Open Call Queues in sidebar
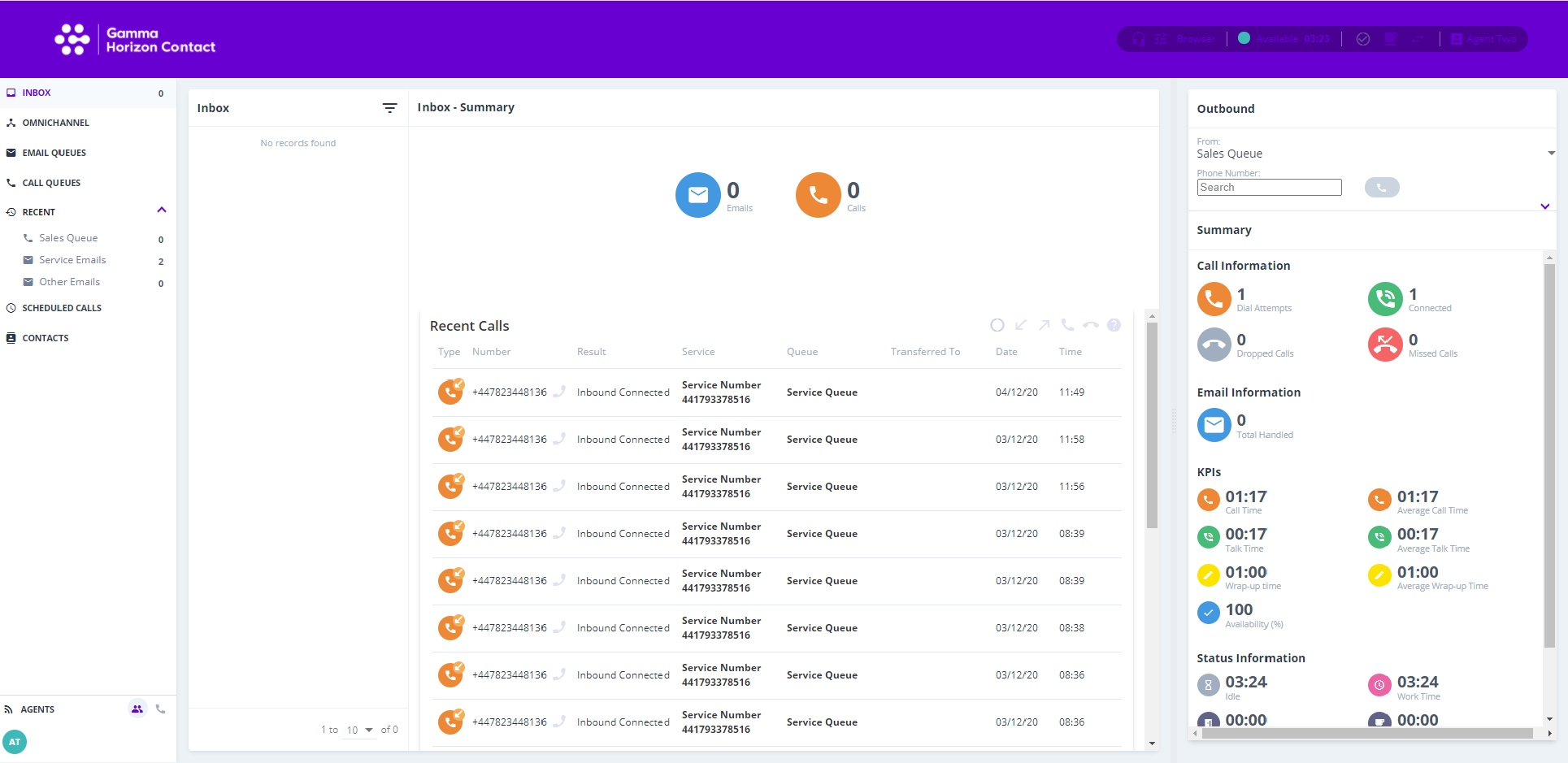 tap(51, 183)
